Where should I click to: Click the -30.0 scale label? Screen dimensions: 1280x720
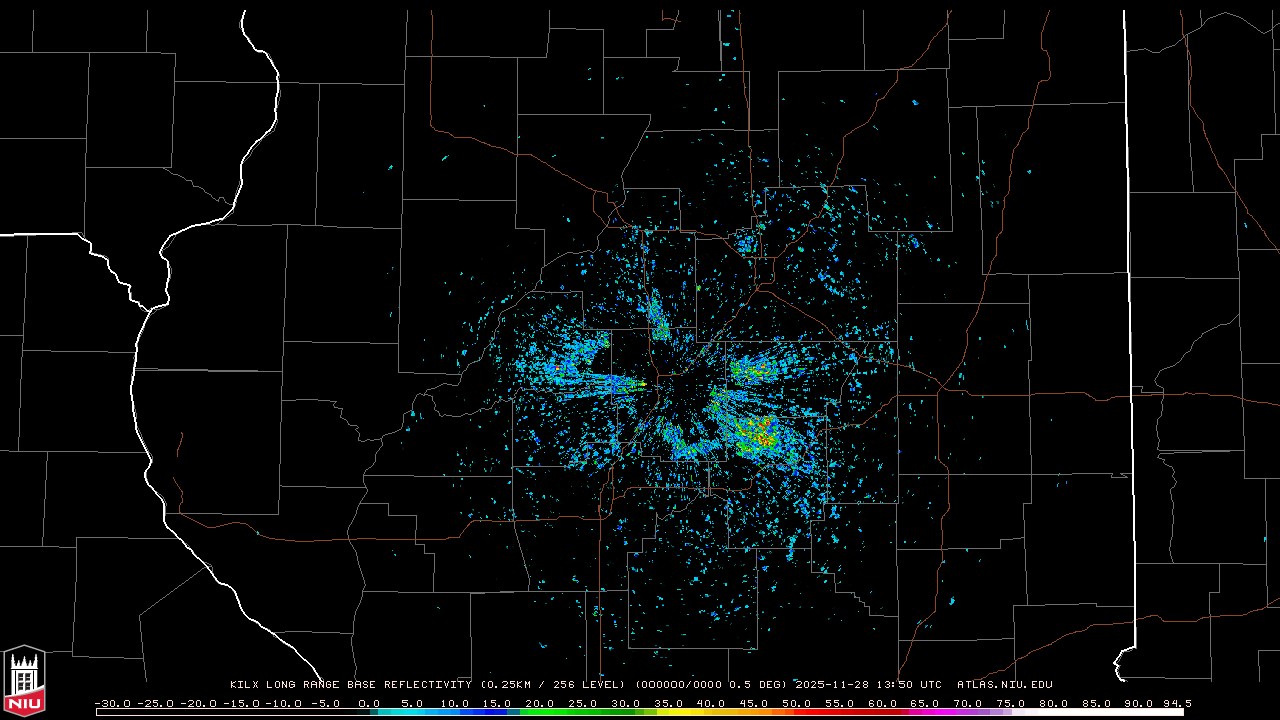[113, 703]
